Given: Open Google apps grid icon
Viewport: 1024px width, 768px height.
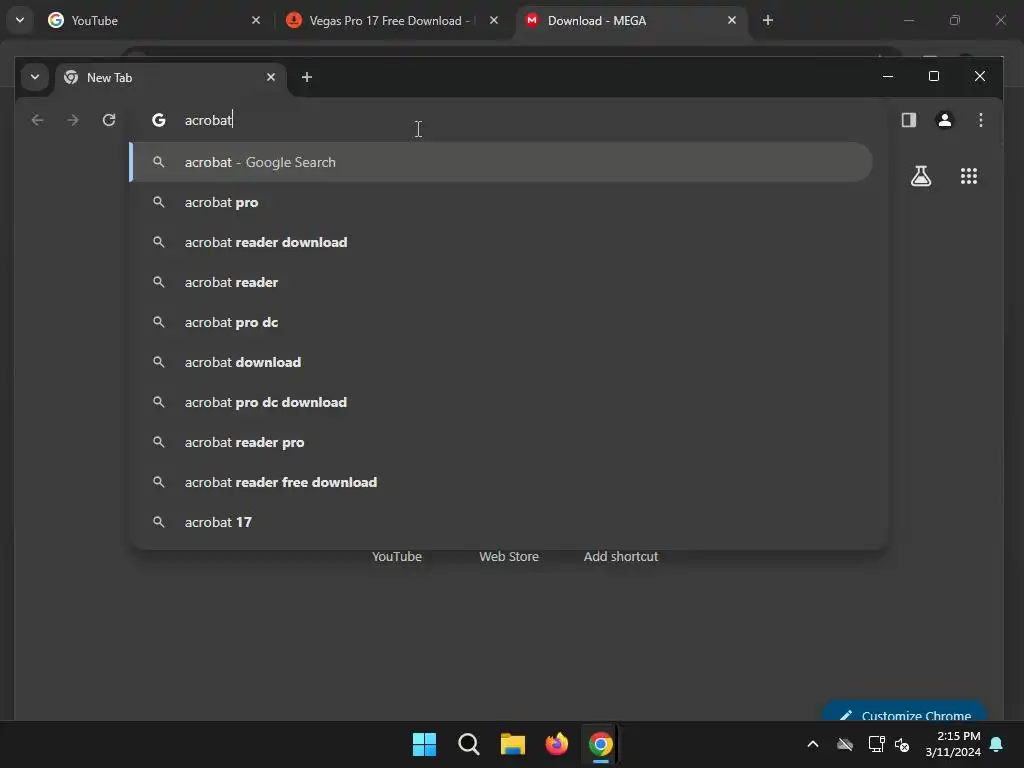Looking at the screenshot, I should [x=968, y=176].
